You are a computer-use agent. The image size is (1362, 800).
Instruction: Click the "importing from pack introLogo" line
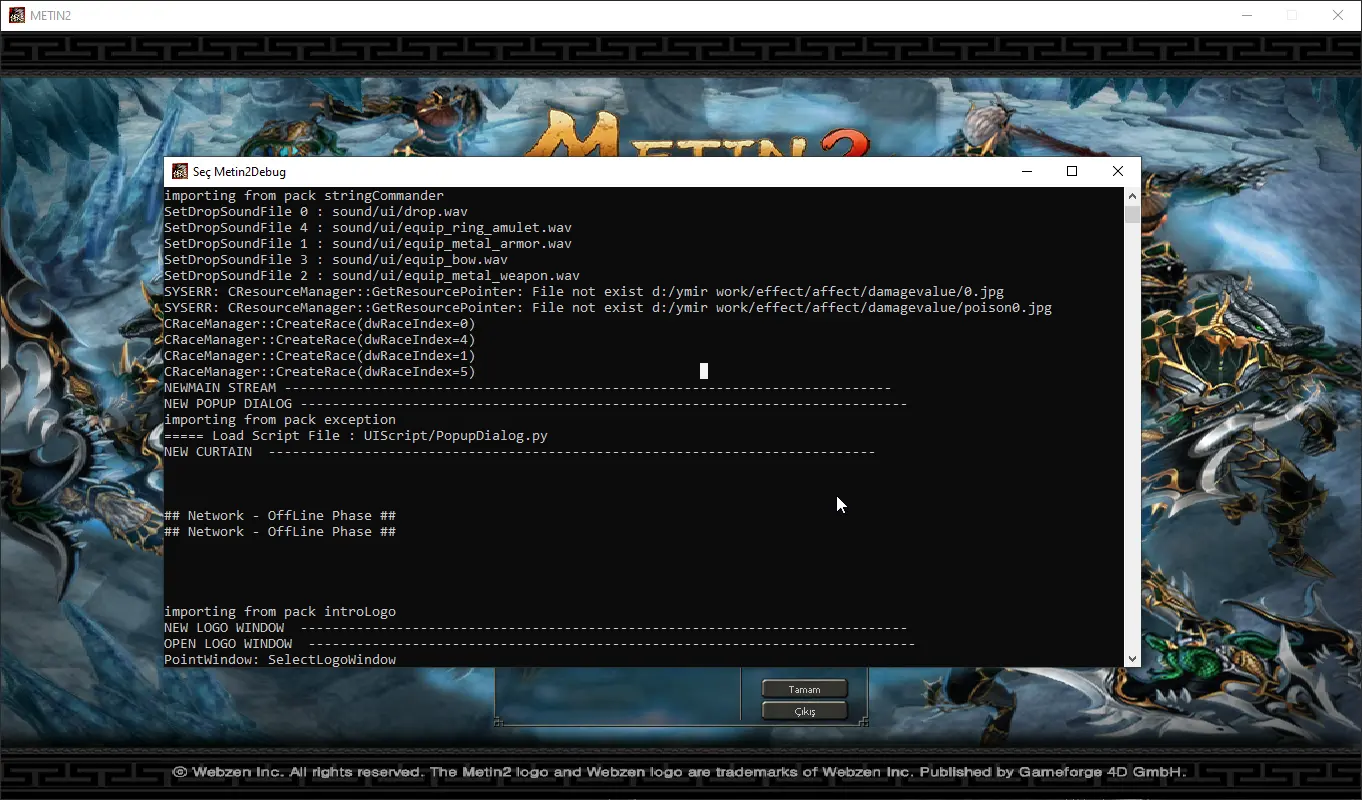280,612
